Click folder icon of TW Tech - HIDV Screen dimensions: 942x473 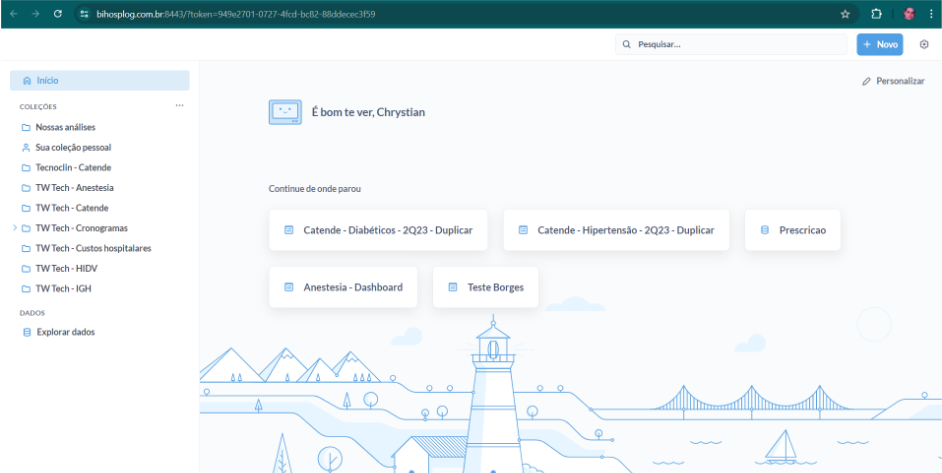pyautogui.click(x=26, y=269)
